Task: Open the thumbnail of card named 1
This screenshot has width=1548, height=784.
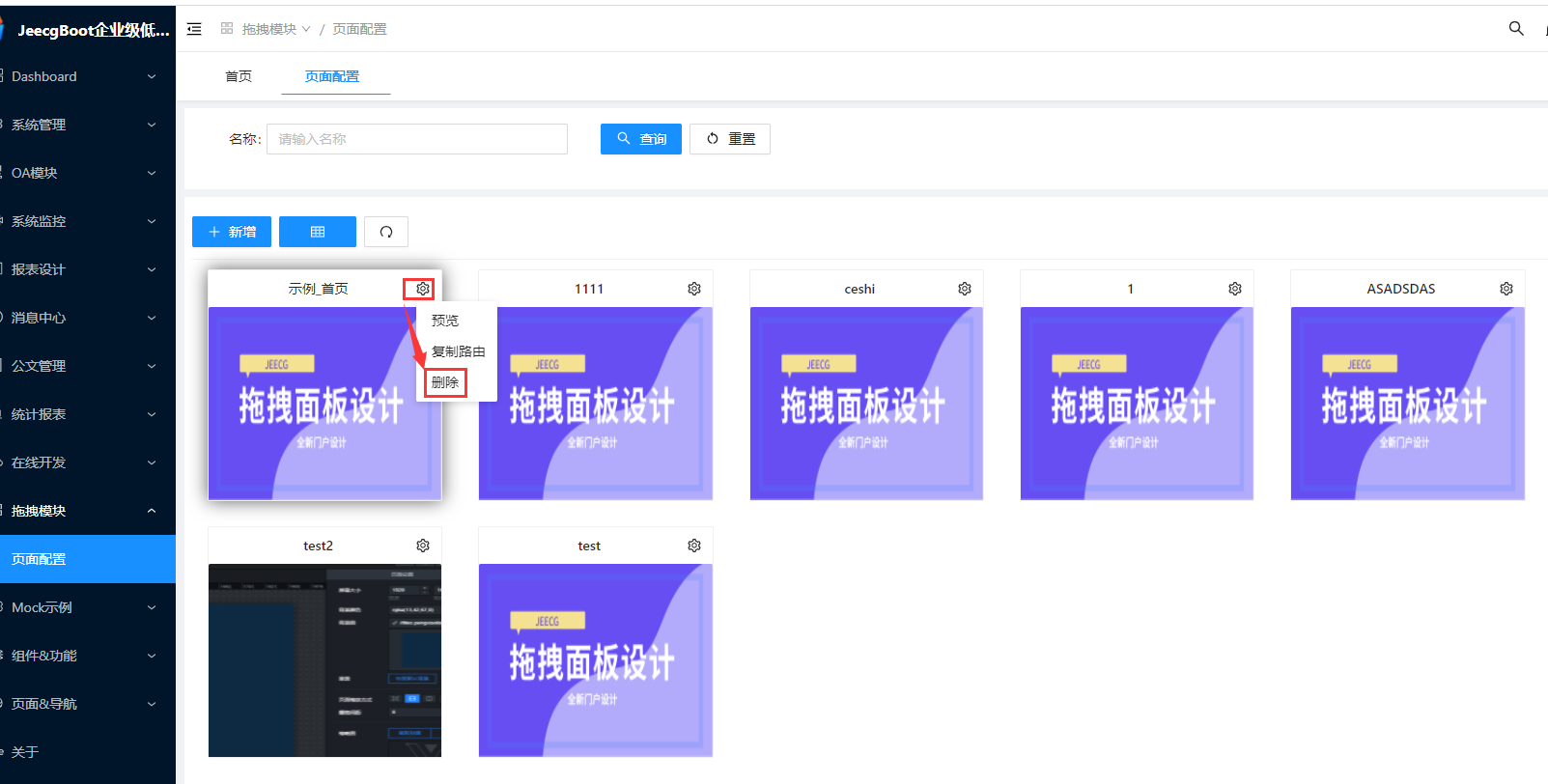Action: click(x=1137, y=404)
